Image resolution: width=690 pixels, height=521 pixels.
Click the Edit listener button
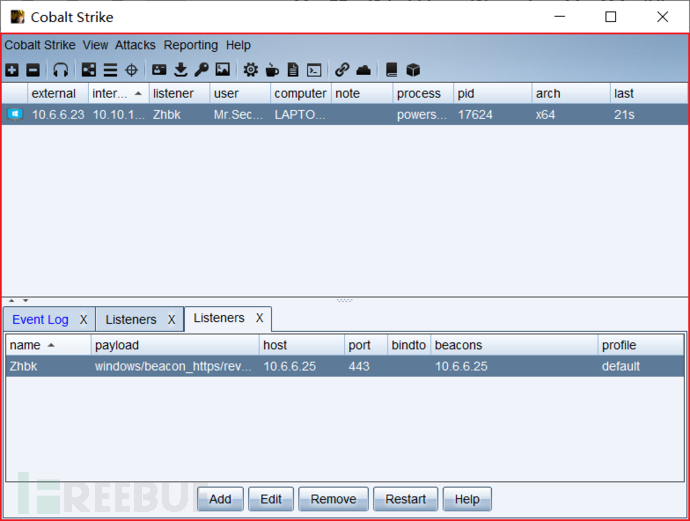click(271, 499)
